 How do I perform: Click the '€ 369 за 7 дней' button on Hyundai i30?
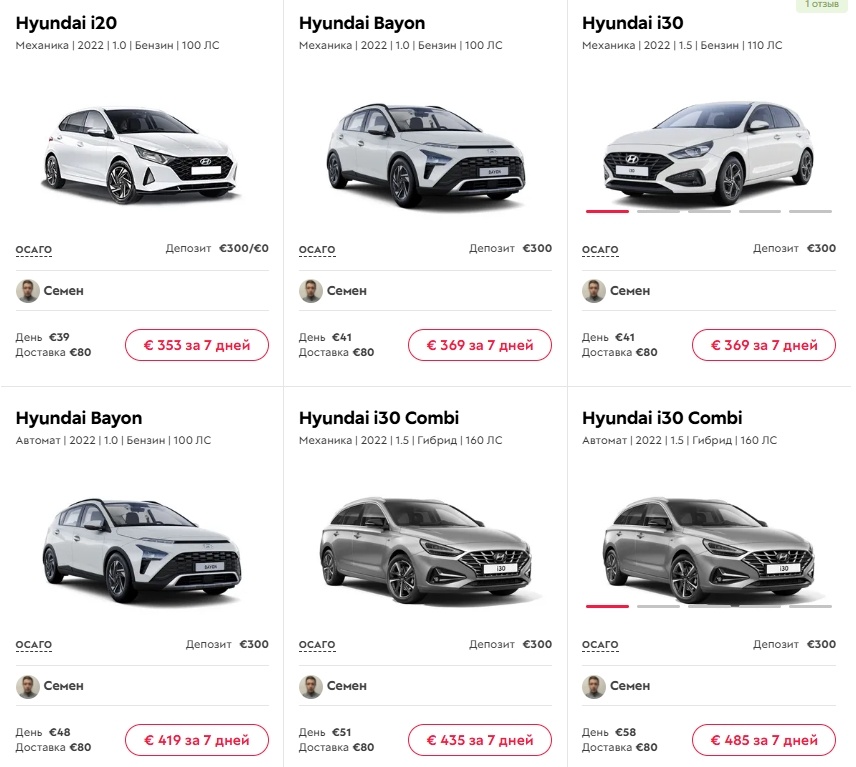pyautogui.click(x=763, y=343)
